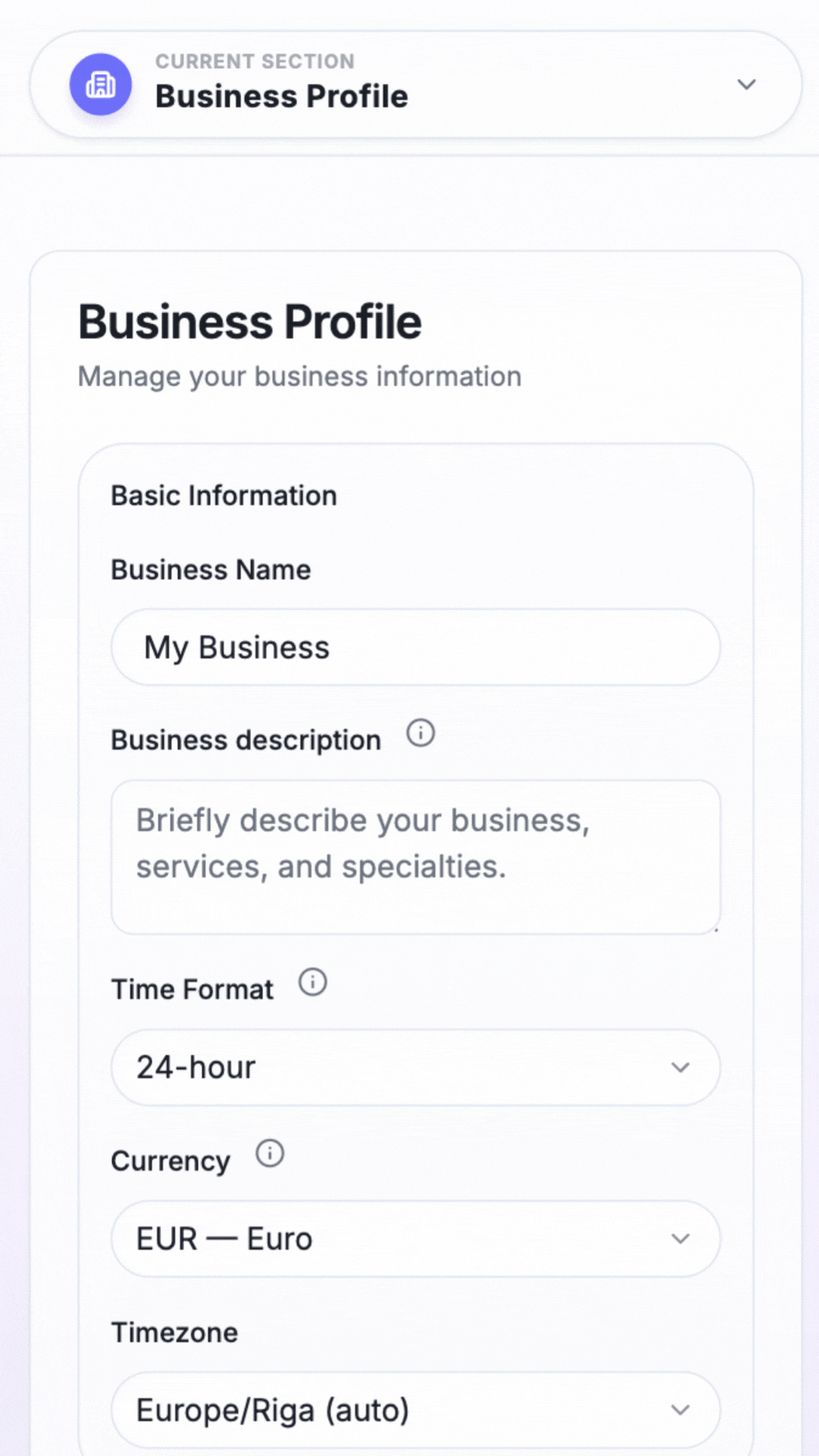Click the dropdown arrow on the Timezone field
819x1456 pixels.
coord(681,1409)
